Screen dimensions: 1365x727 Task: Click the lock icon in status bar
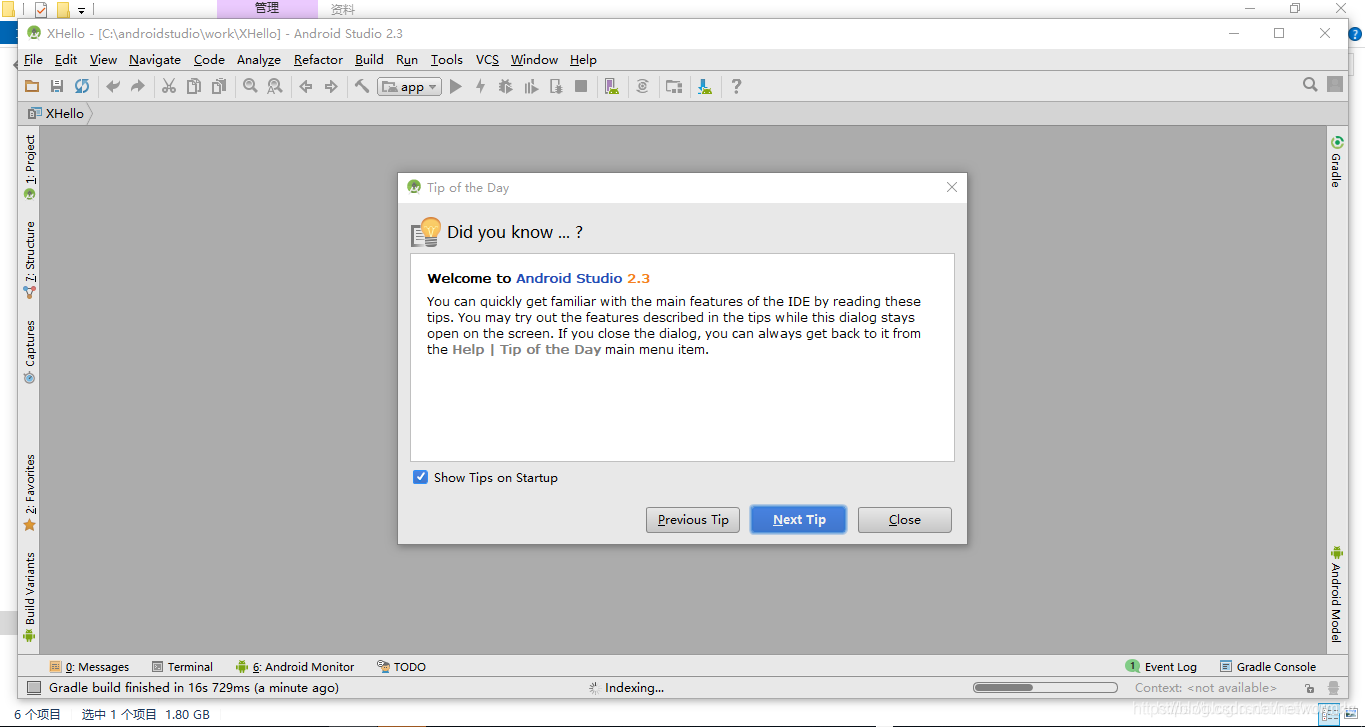point(1309,688)
